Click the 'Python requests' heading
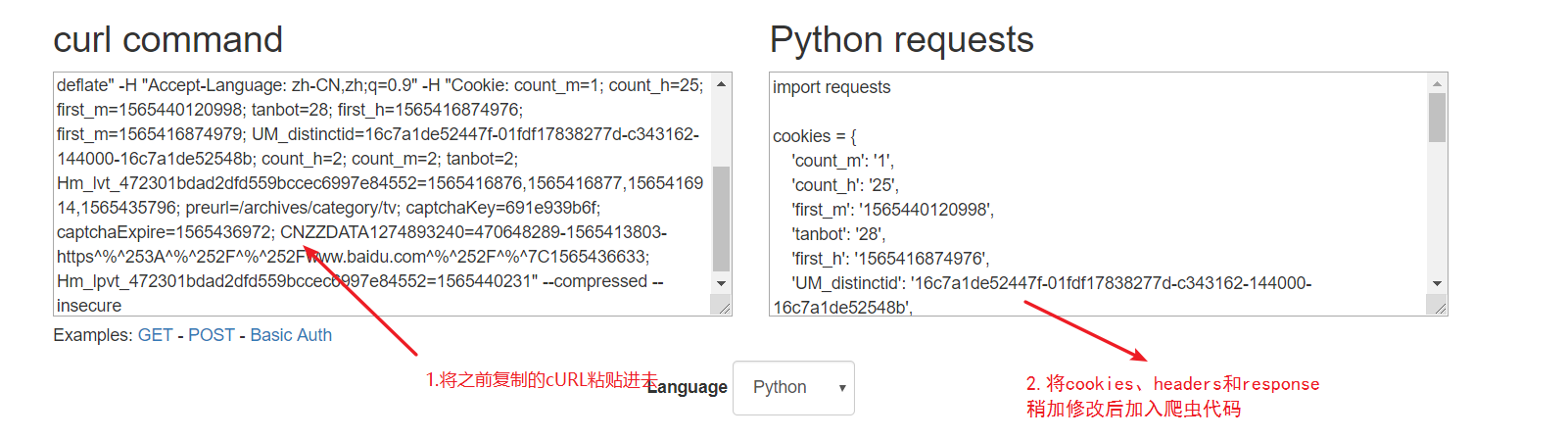The image size is (1568, 439). (901, 40)
